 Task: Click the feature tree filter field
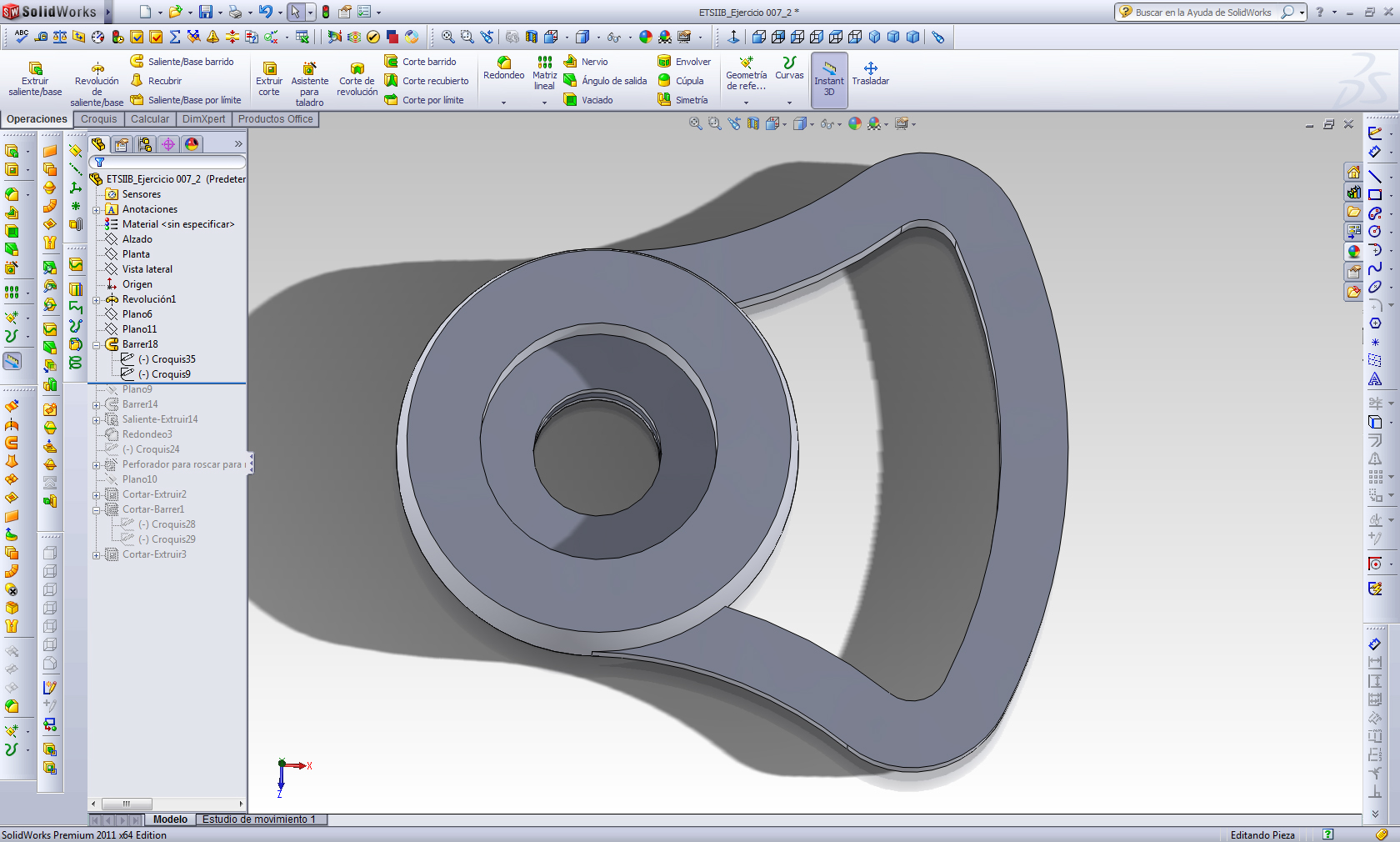167,162
